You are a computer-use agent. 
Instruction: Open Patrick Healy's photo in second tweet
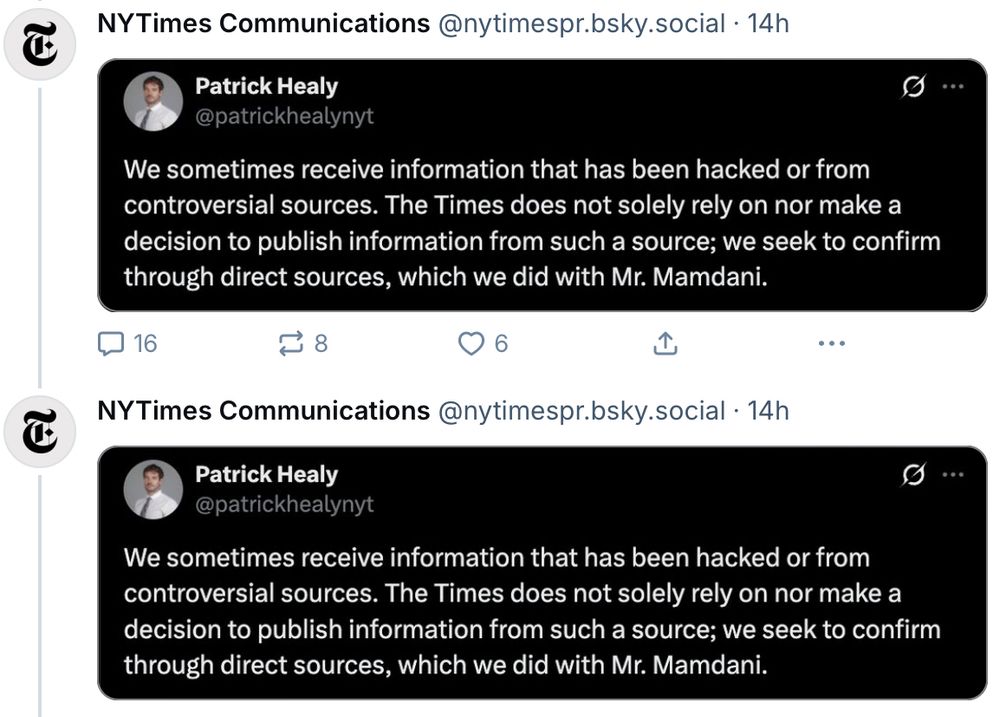point(153,489)
